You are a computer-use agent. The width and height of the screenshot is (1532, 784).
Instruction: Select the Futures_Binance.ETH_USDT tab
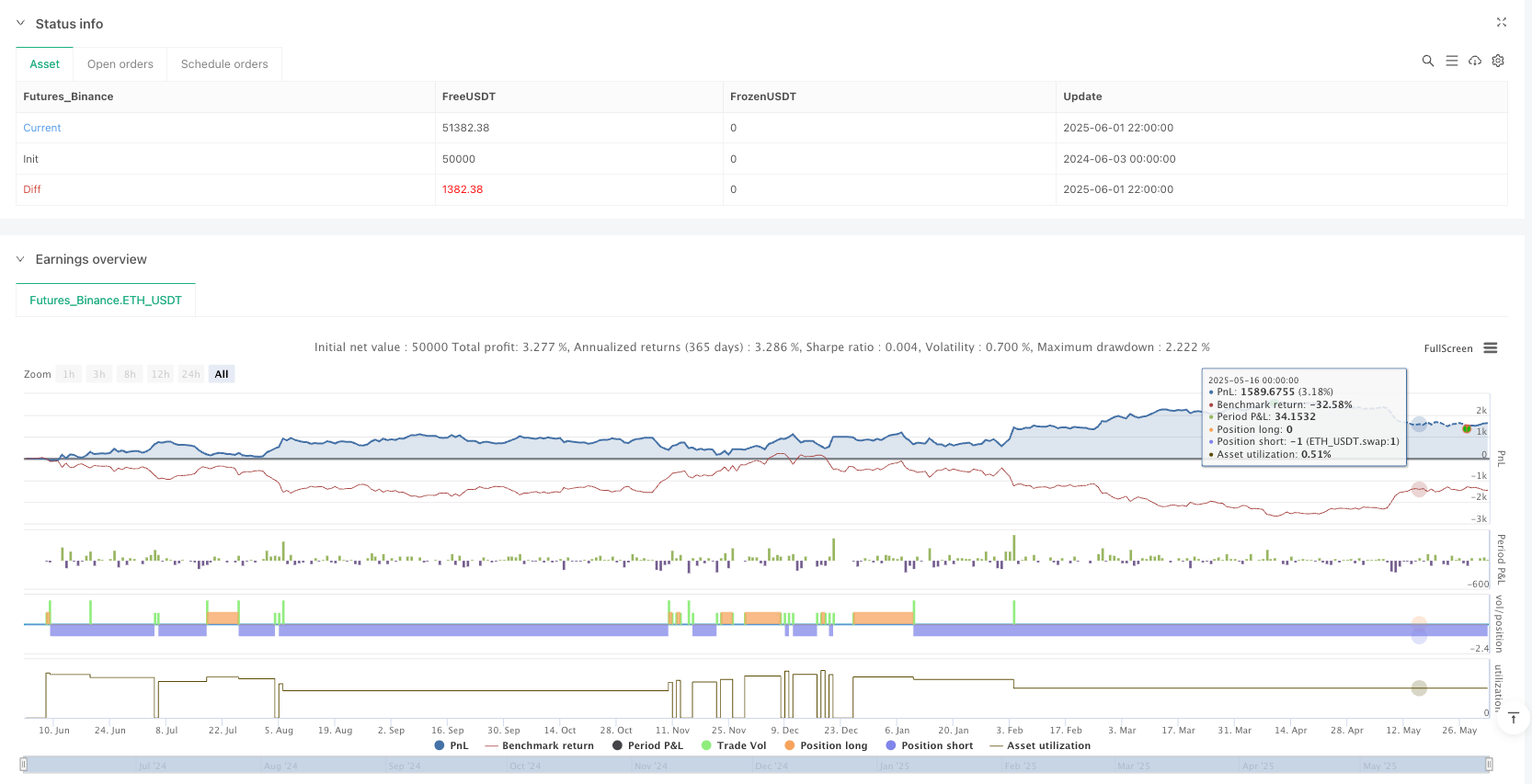[x=106, y=301]
